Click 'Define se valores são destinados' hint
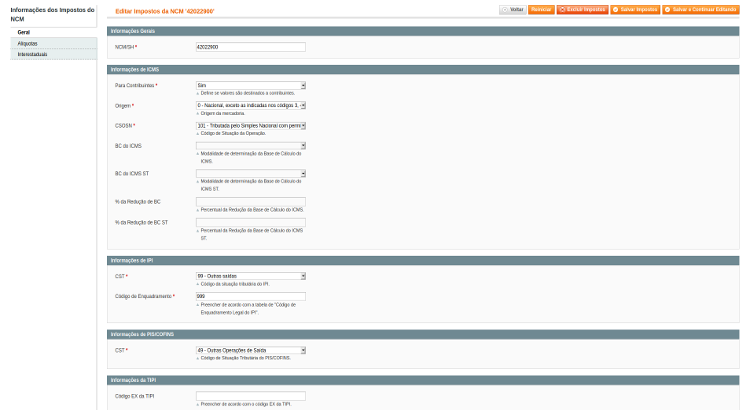 tap(248, 93)
